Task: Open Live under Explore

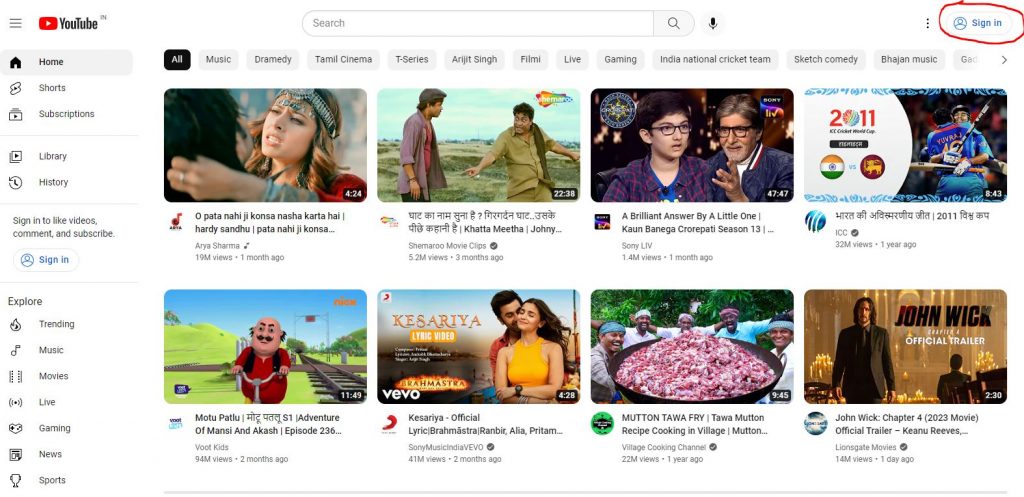Action: coord(66,403)
